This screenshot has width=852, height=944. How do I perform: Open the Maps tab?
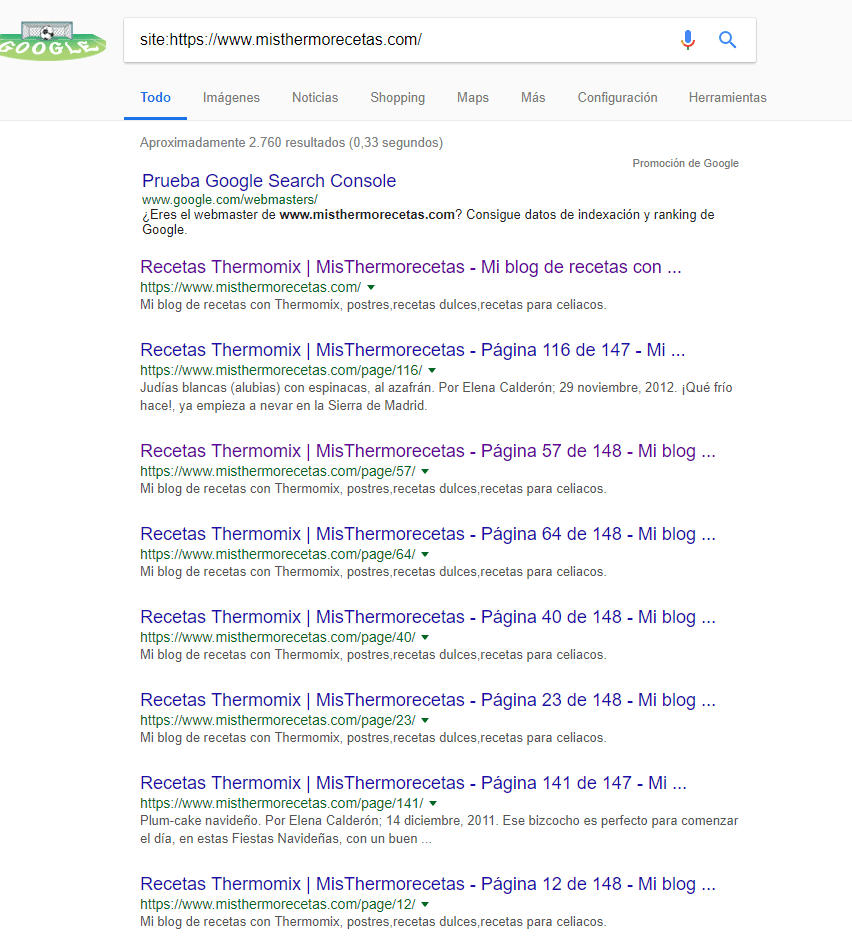pyautogui.click(x=473, y=98)
